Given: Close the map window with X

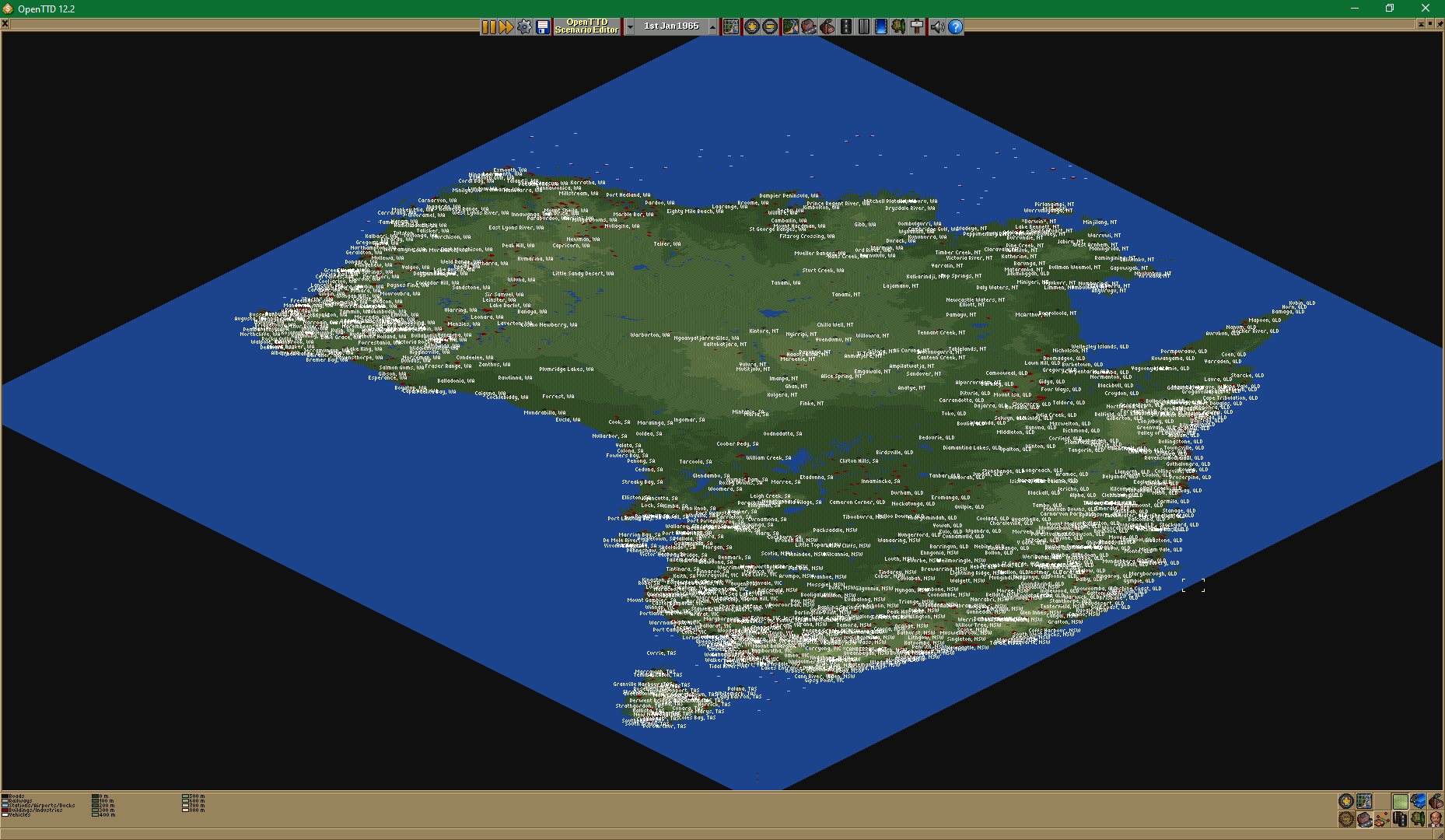Looking at the screenshot, I should (x=5, y=23).
